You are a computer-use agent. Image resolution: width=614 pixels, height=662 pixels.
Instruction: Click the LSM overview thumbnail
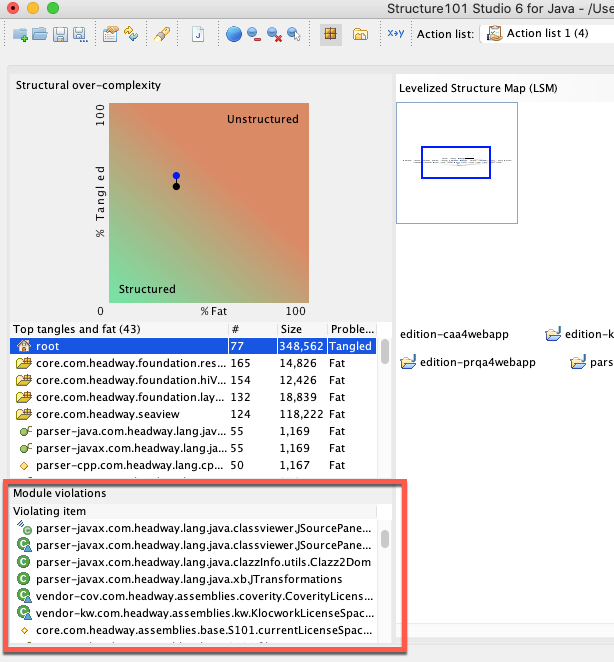point(457,163)
